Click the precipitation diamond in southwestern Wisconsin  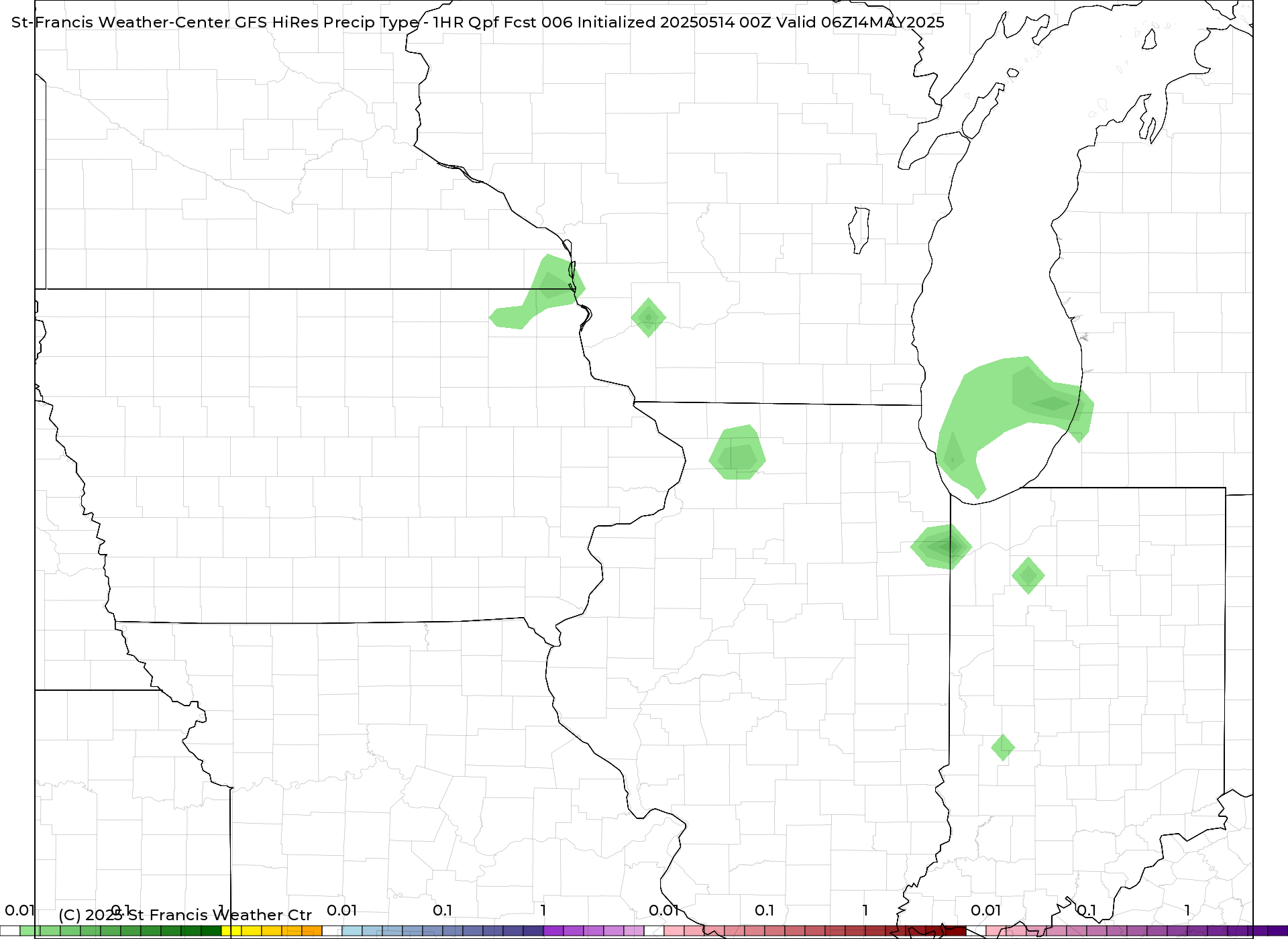tap(649, 317)
